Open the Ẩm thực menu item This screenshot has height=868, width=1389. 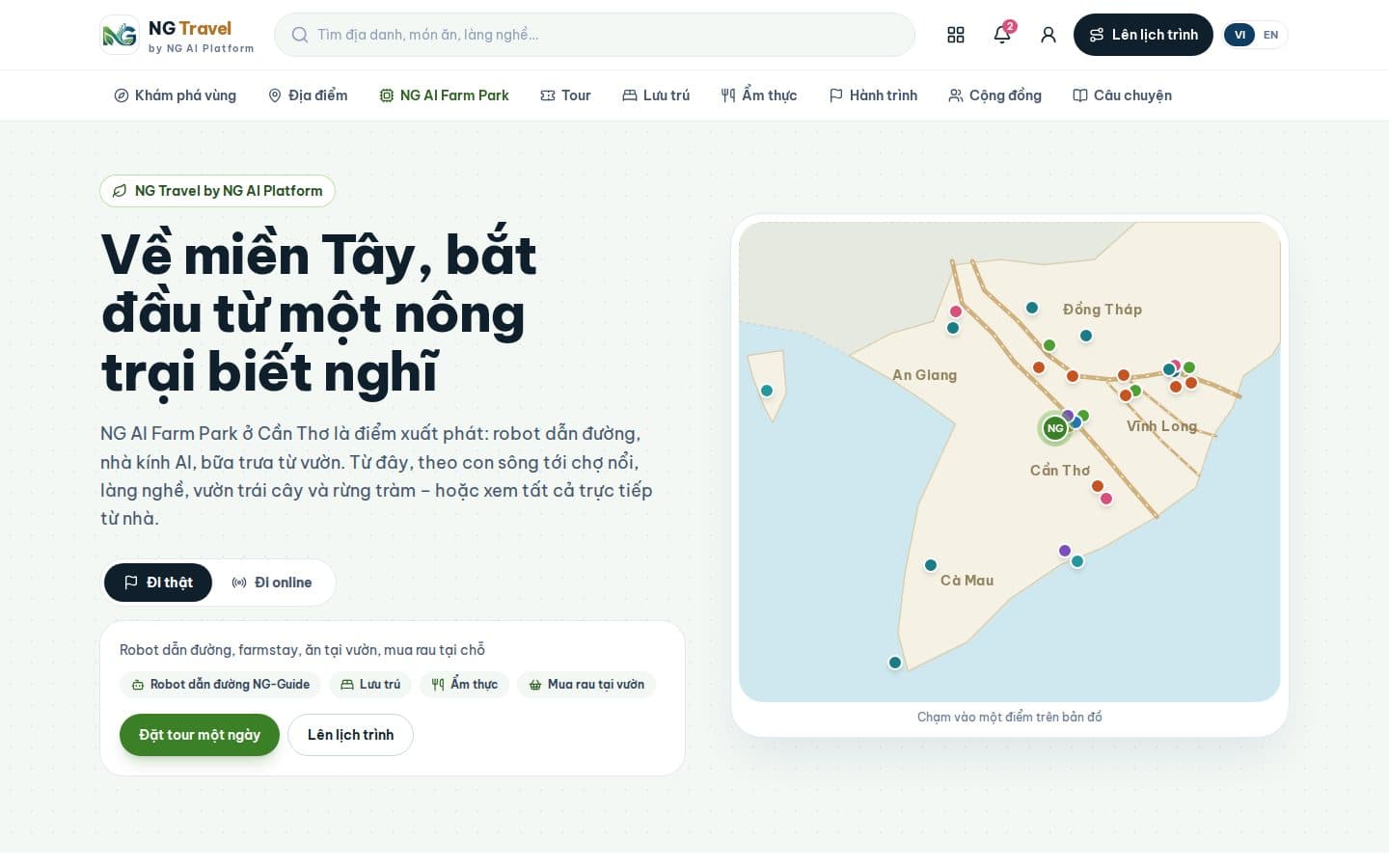(759, 95)
